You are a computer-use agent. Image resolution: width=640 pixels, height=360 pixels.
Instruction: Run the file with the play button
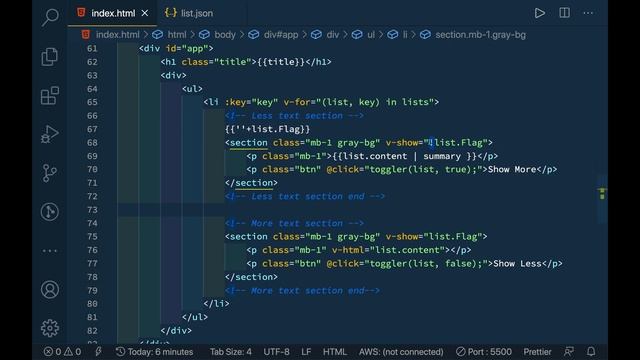540,13
